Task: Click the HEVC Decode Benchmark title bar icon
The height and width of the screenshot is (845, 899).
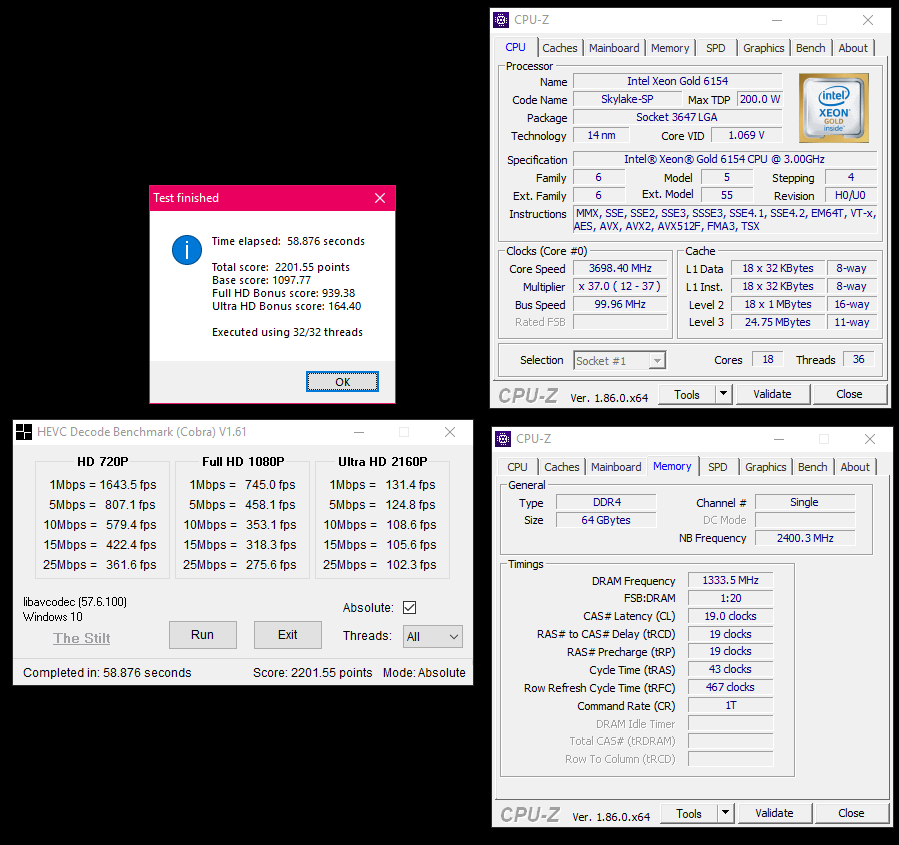Action: tap(24, 432)
